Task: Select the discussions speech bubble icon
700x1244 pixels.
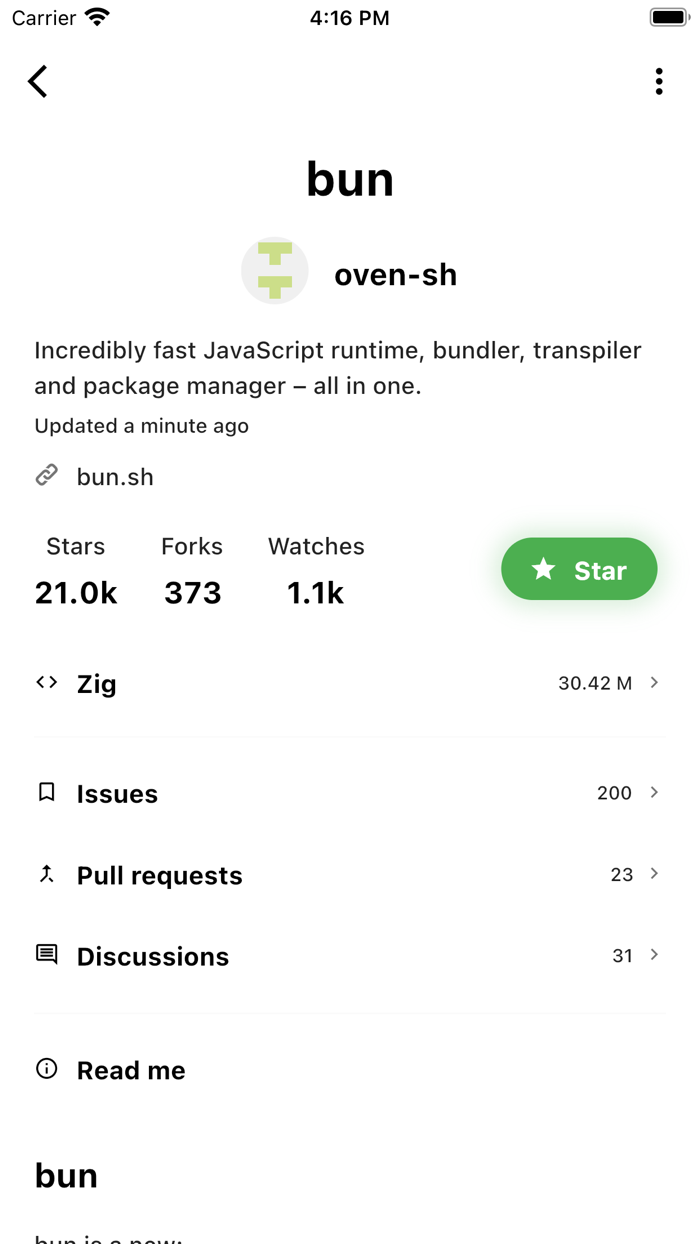Action: click(x=46, y=954)
